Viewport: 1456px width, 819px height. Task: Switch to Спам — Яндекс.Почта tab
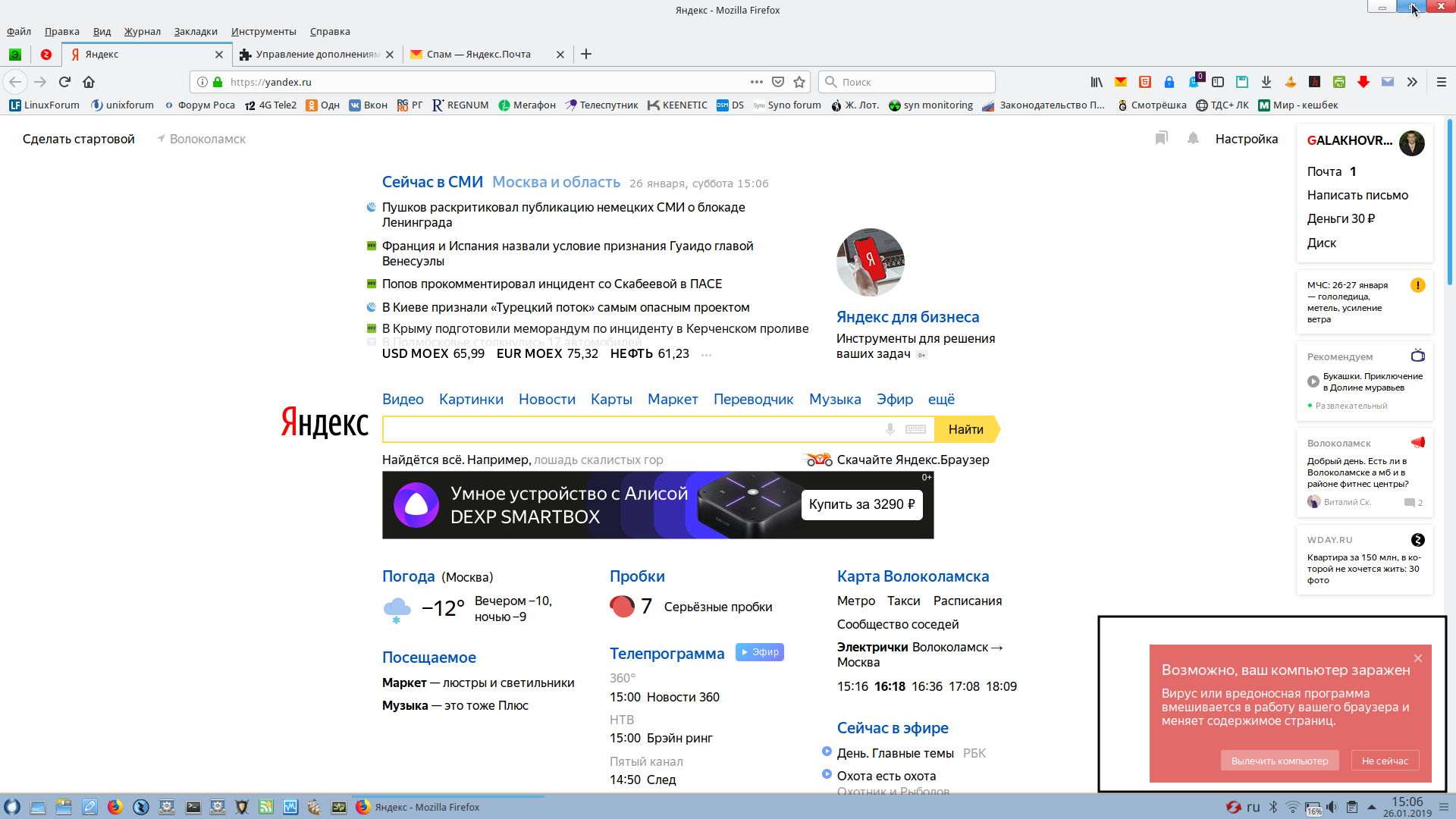478,55
